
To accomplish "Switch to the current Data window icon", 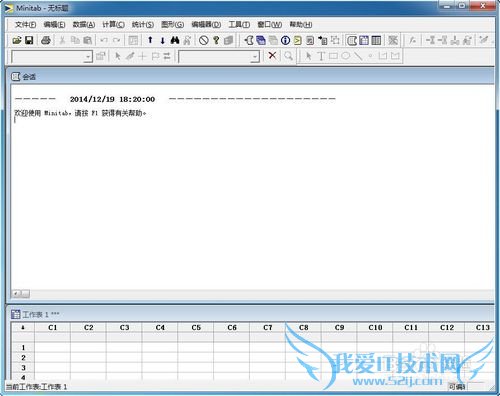I will pos(364,40).
